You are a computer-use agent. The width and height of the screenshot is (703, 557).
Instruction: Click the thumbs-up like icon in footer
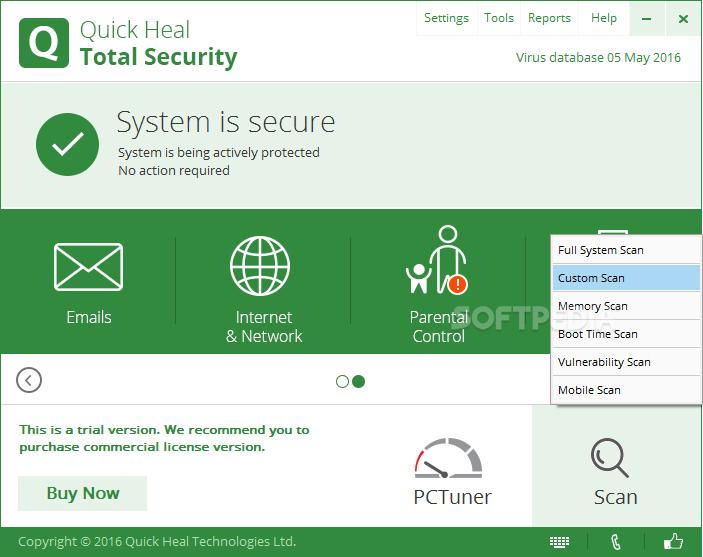673,541
